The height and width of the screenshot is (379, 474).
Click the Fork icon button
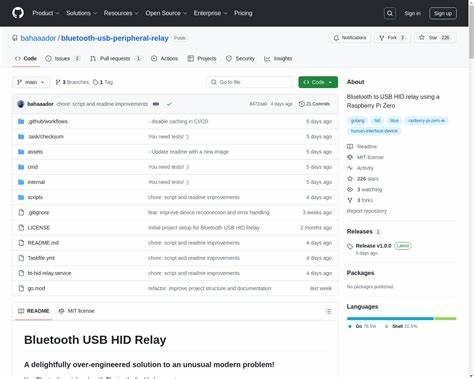coord(382,38)
